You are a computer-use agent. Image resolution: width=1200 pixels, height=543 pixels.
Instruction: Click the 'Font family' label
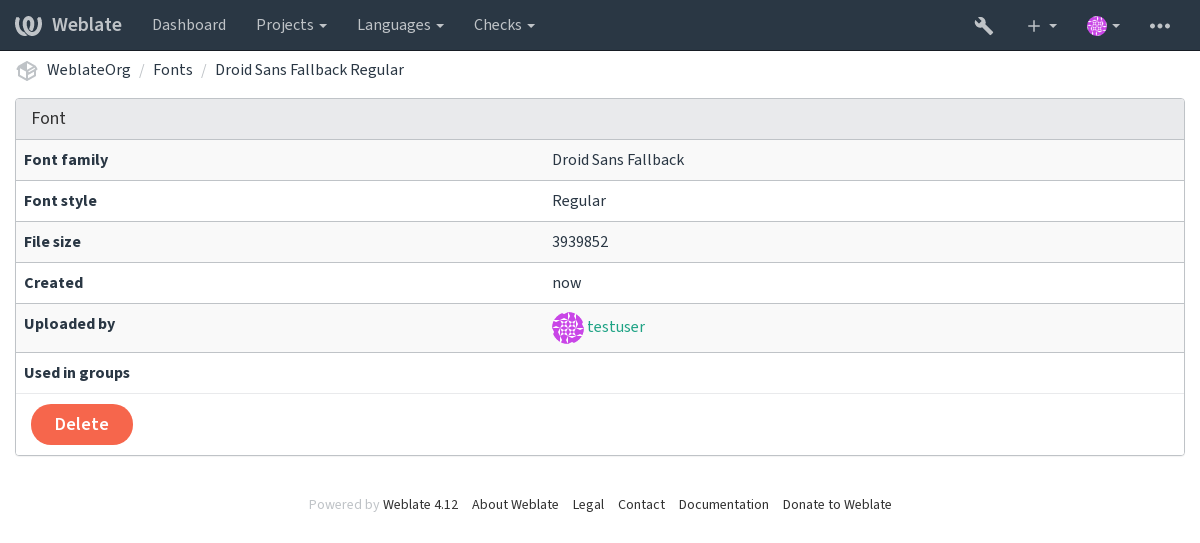[66, 160]
